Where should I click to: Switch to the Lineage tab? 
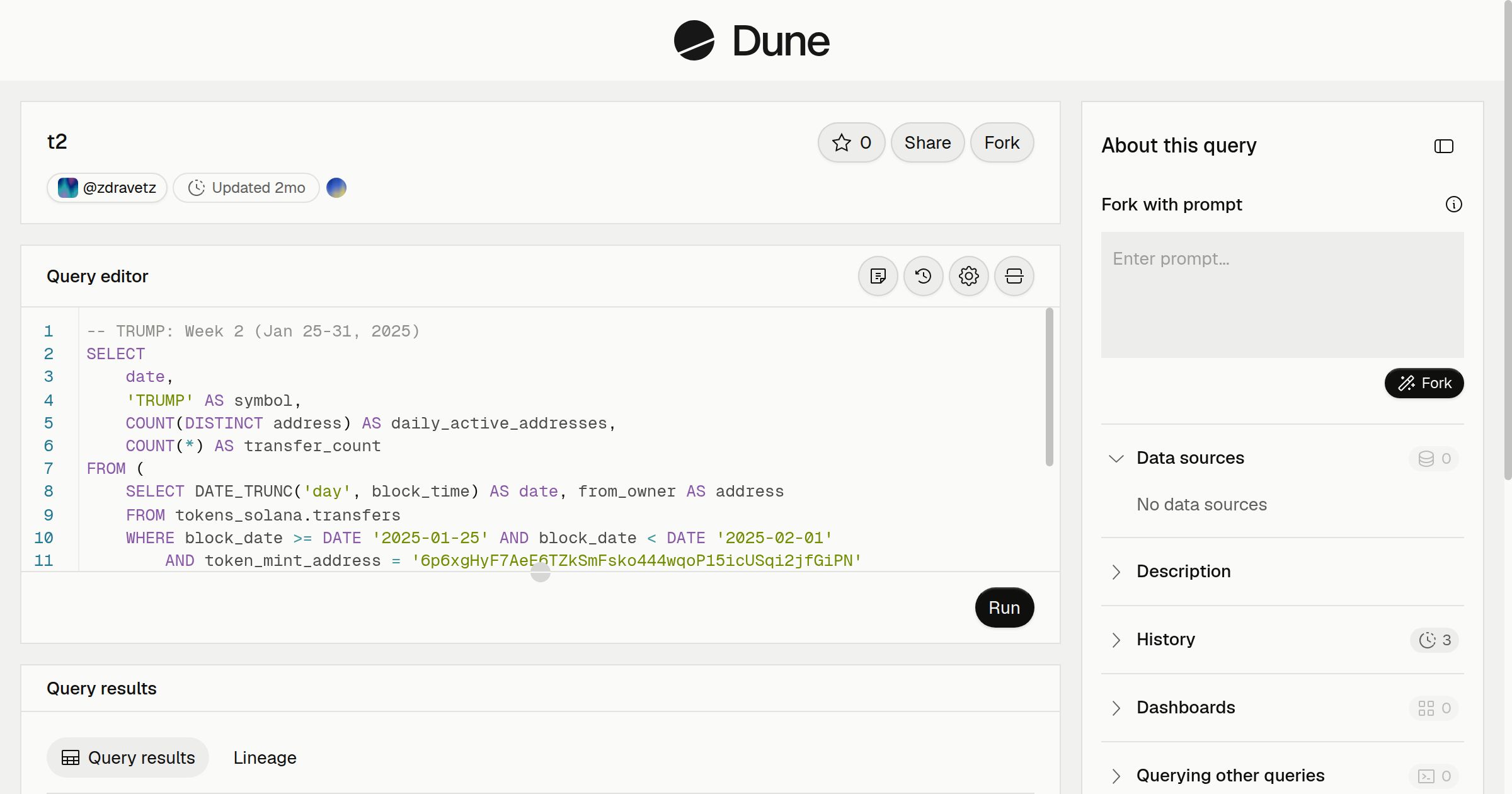tap(265, 757)
